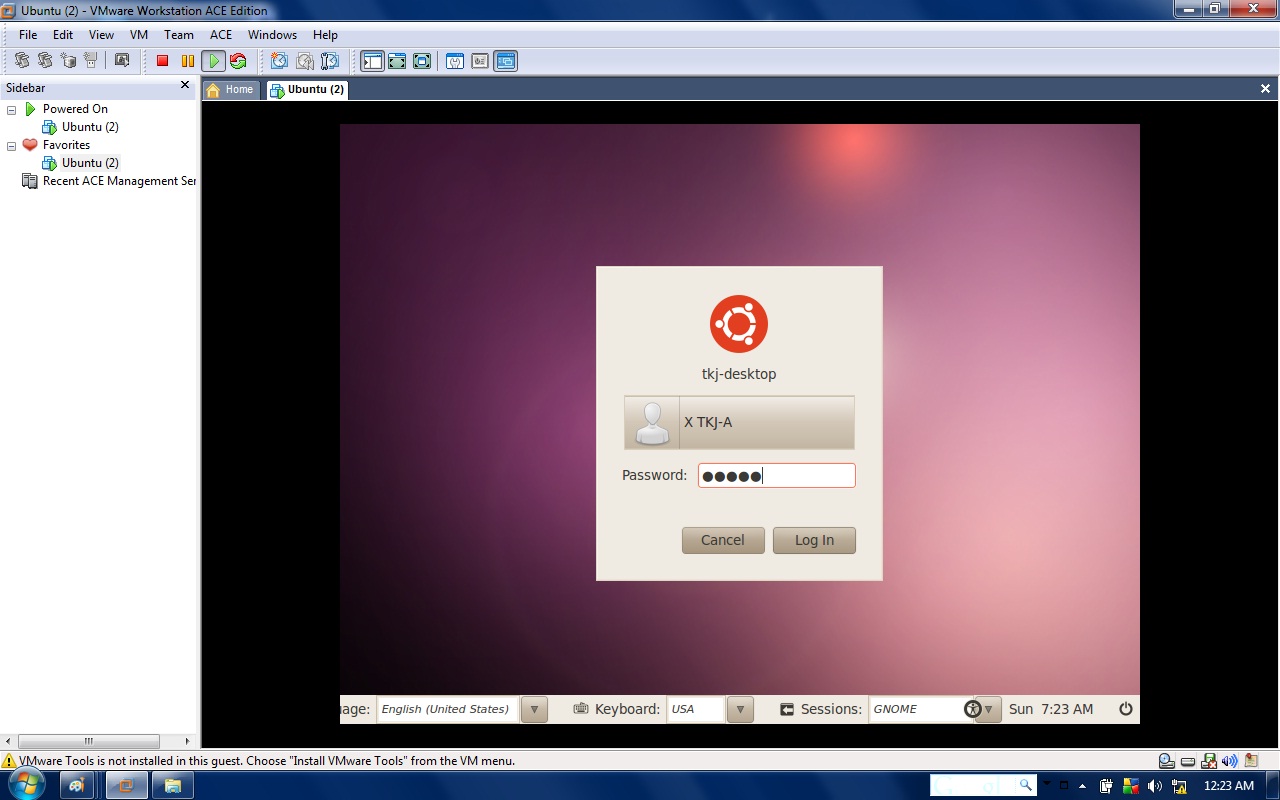Open the Team menu
This screenshot has width=1280, height=800.
click(179, 35)
